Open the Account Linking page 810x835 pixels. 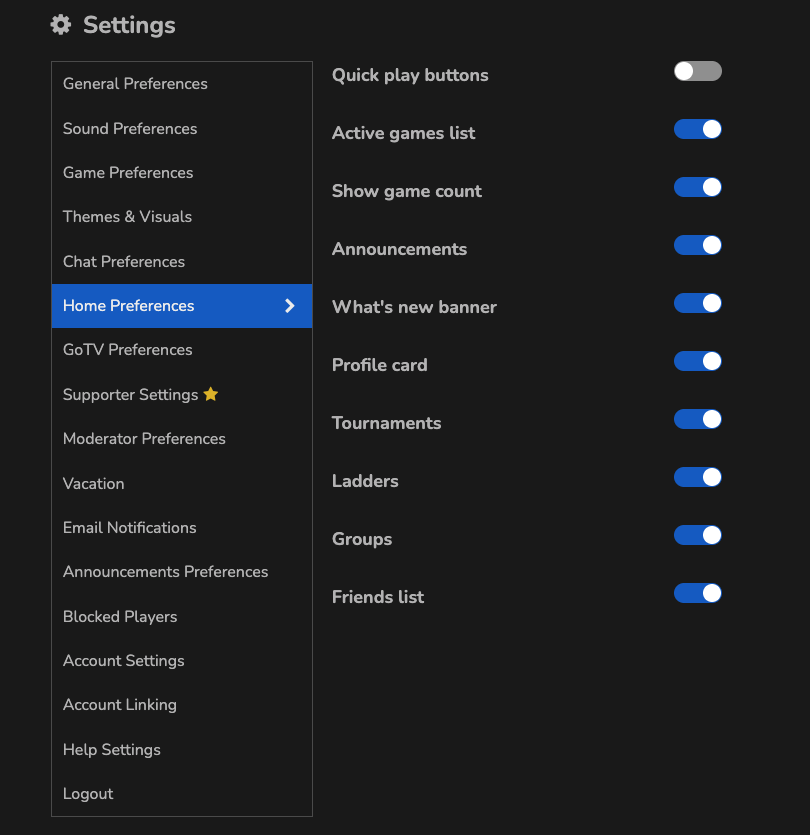coord(120,705)
